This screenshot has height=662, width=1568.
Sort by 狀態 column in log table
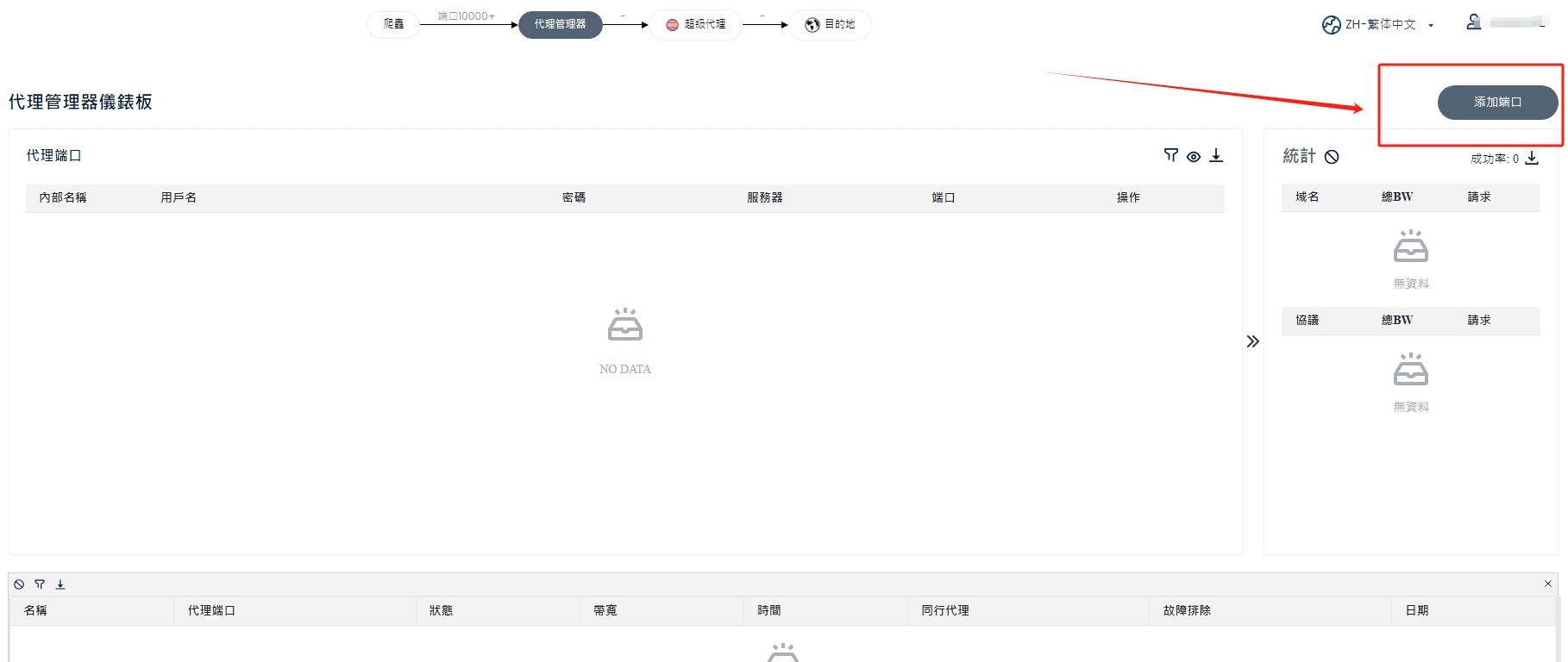click(x=441, y=610)
